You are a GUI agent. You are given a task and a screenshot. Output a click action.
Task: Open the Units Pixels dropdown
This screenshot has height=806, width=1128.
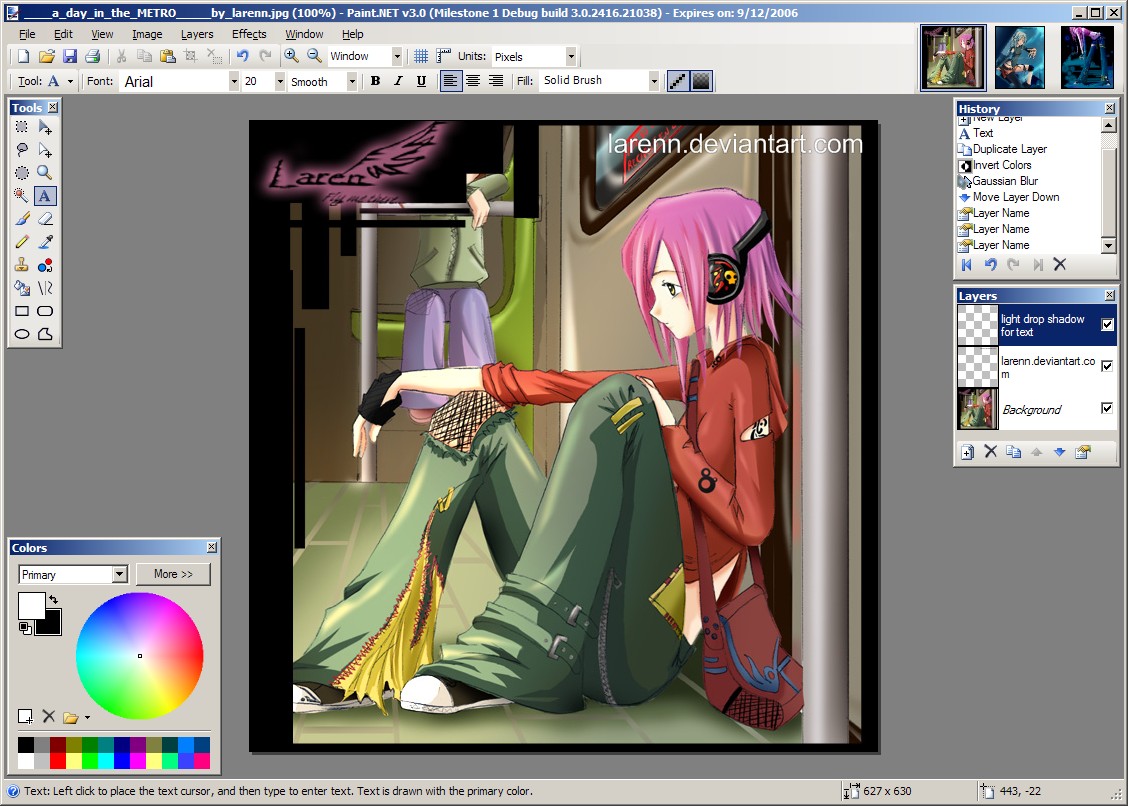(x=571, y=56)
